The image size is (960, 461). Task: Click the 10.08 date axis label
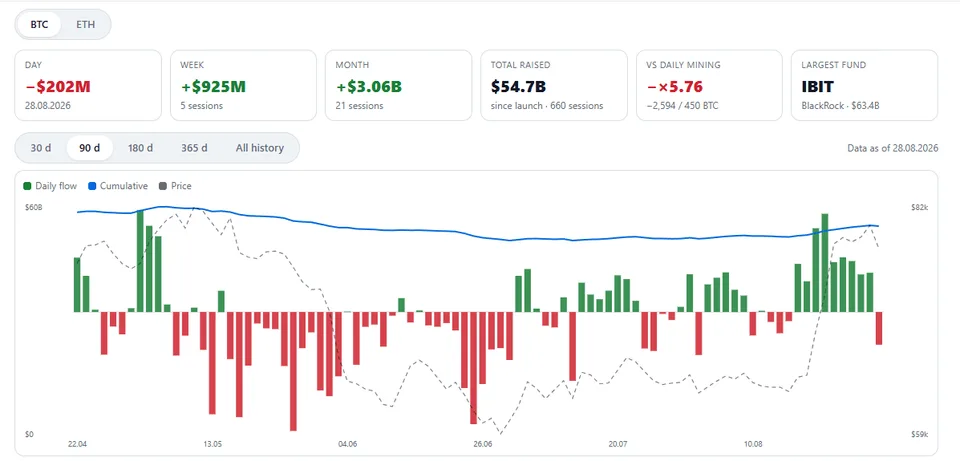pyautogui.click(x=753, y=444)
